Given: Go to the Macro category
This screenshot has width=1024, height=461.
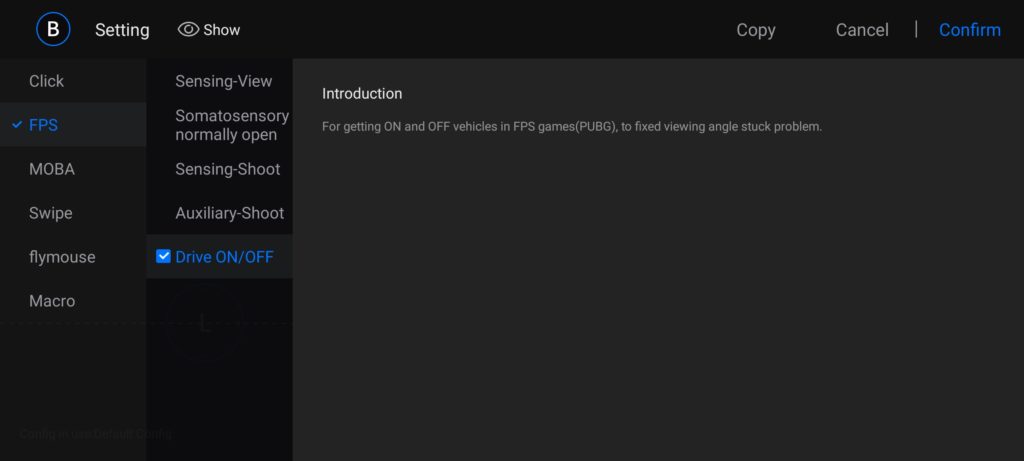Looking at the screenshot, I should click(x=52, y=301).
